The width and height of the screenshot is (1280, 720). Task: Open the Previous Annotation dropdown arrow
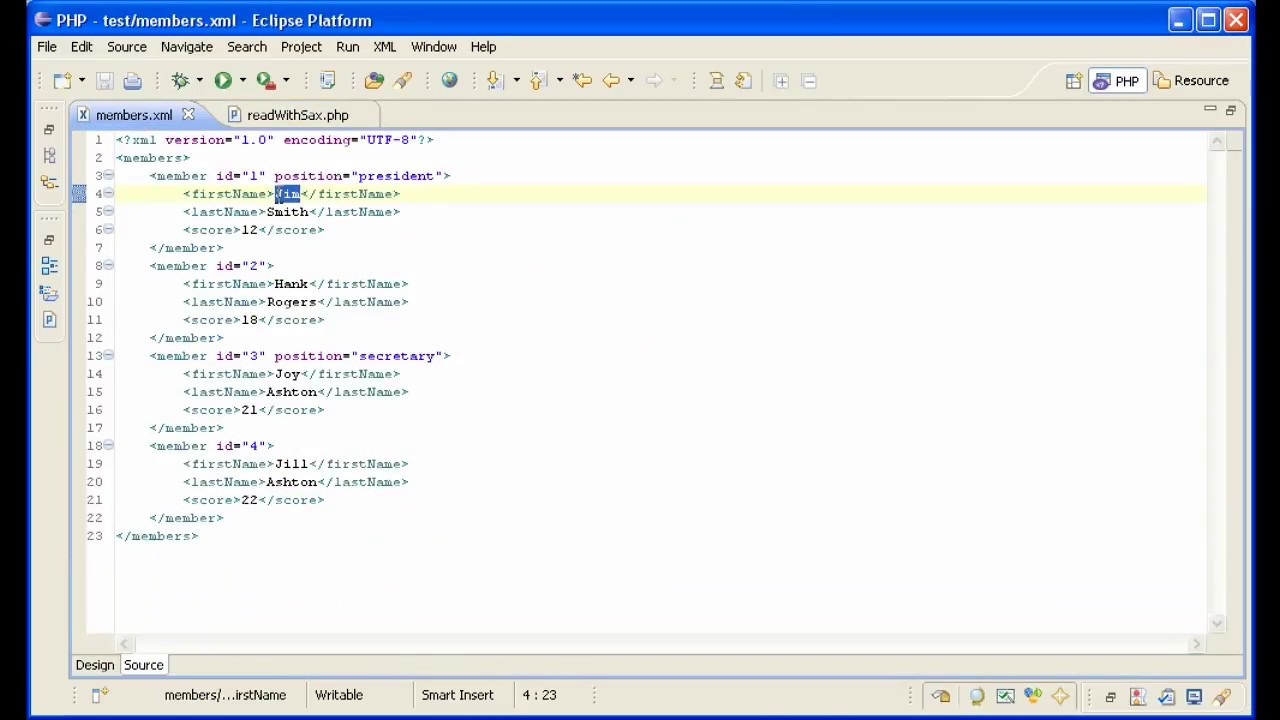pyautogui.click(x=559, y=81)
